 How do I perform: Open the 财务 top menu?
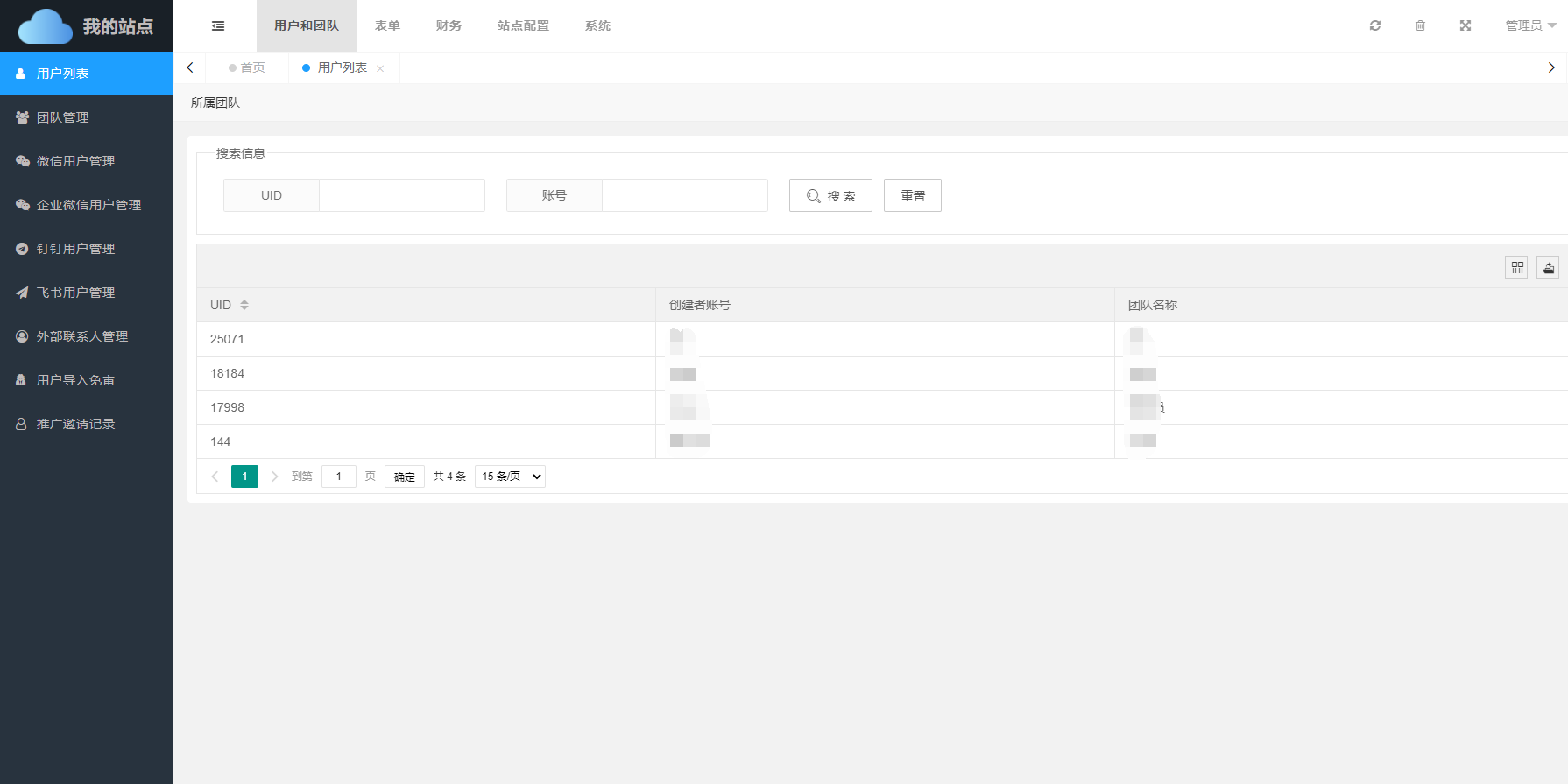pyautogui.click(x=449, y=25)
